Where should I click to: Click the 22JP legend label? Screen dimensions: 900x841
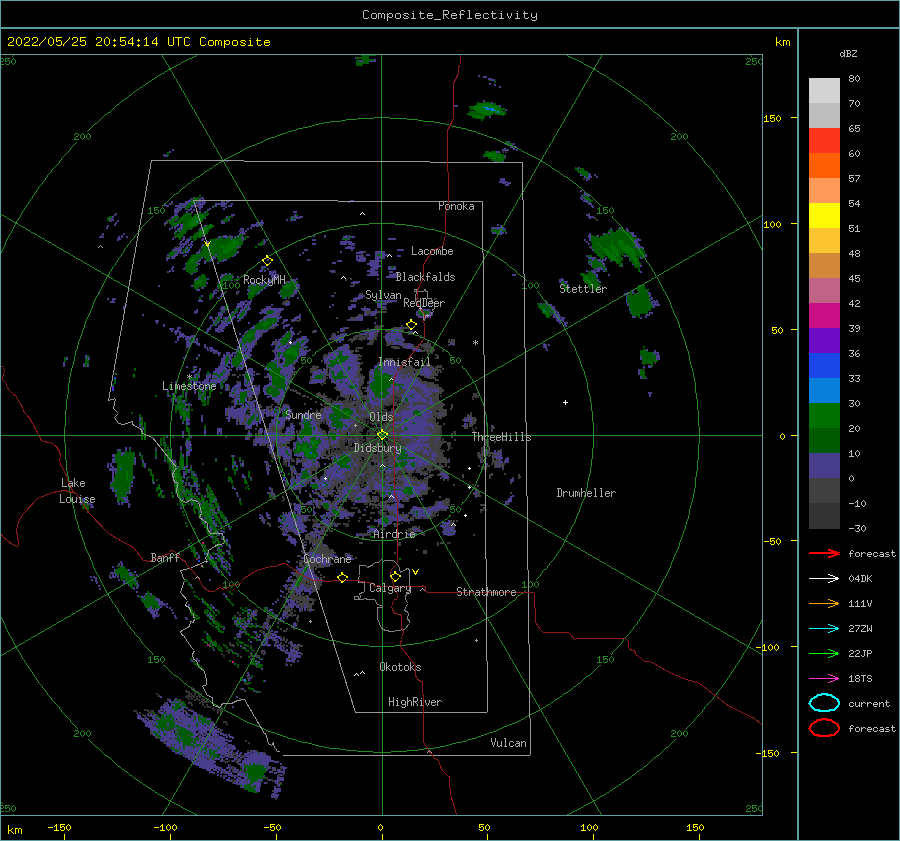860,653
